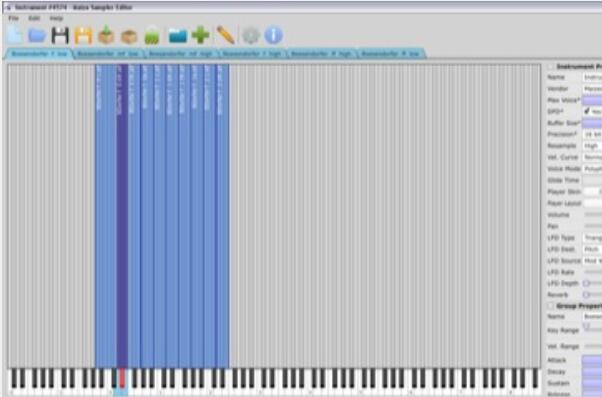Select the pencil edit icon
Viewport: 602px width, 397px height.
(x=225, y=35)
